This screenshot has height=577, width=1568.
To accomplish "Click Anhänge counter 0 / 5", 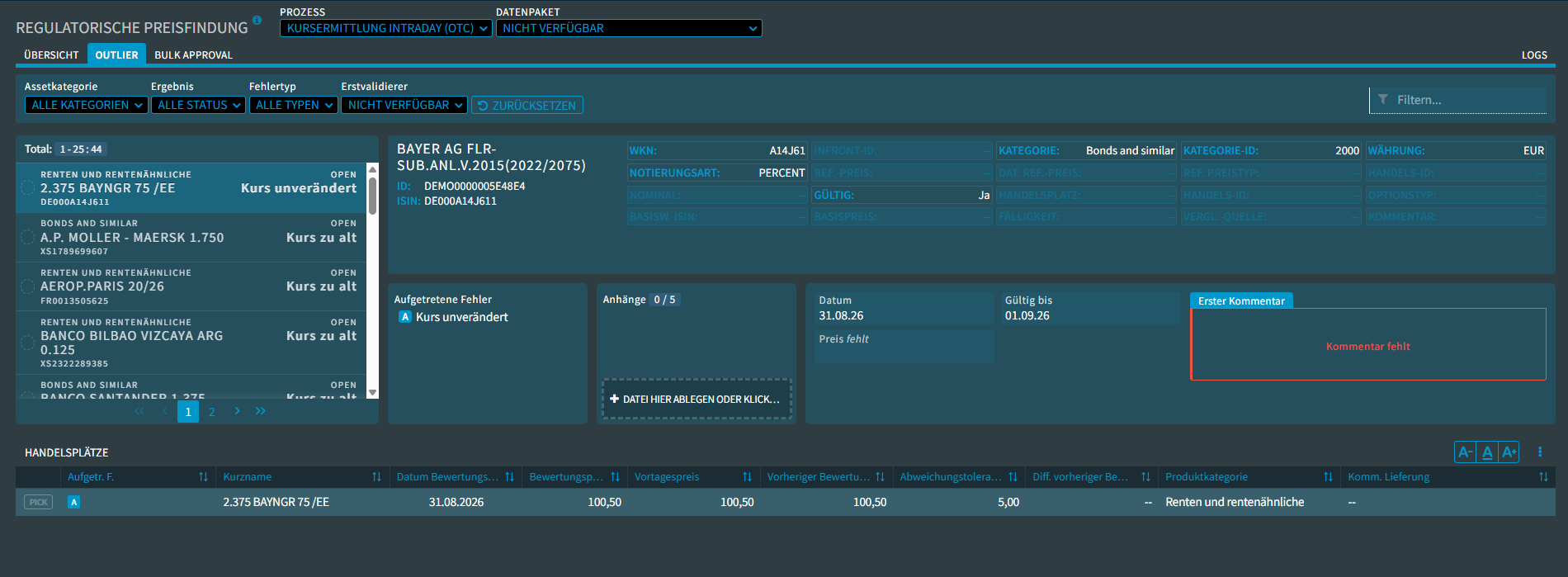I will (x=664, y=299).
